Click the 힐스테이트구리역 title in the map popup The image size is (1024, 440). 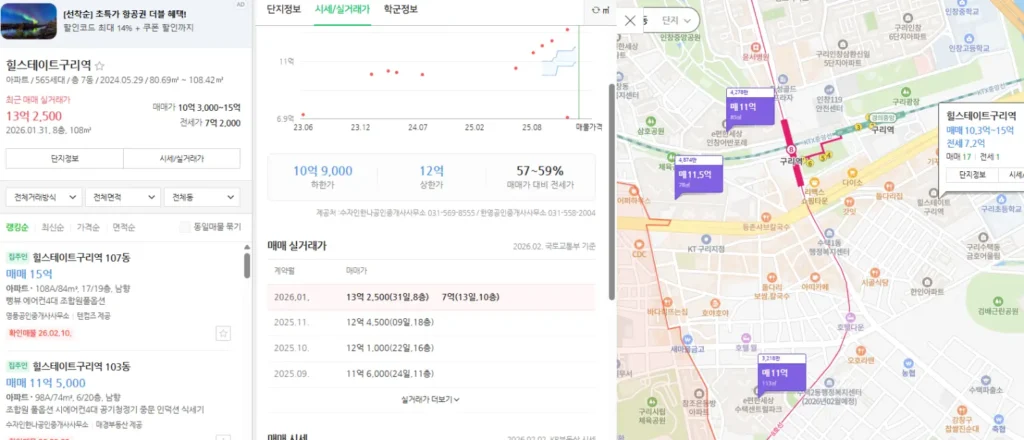981,116
